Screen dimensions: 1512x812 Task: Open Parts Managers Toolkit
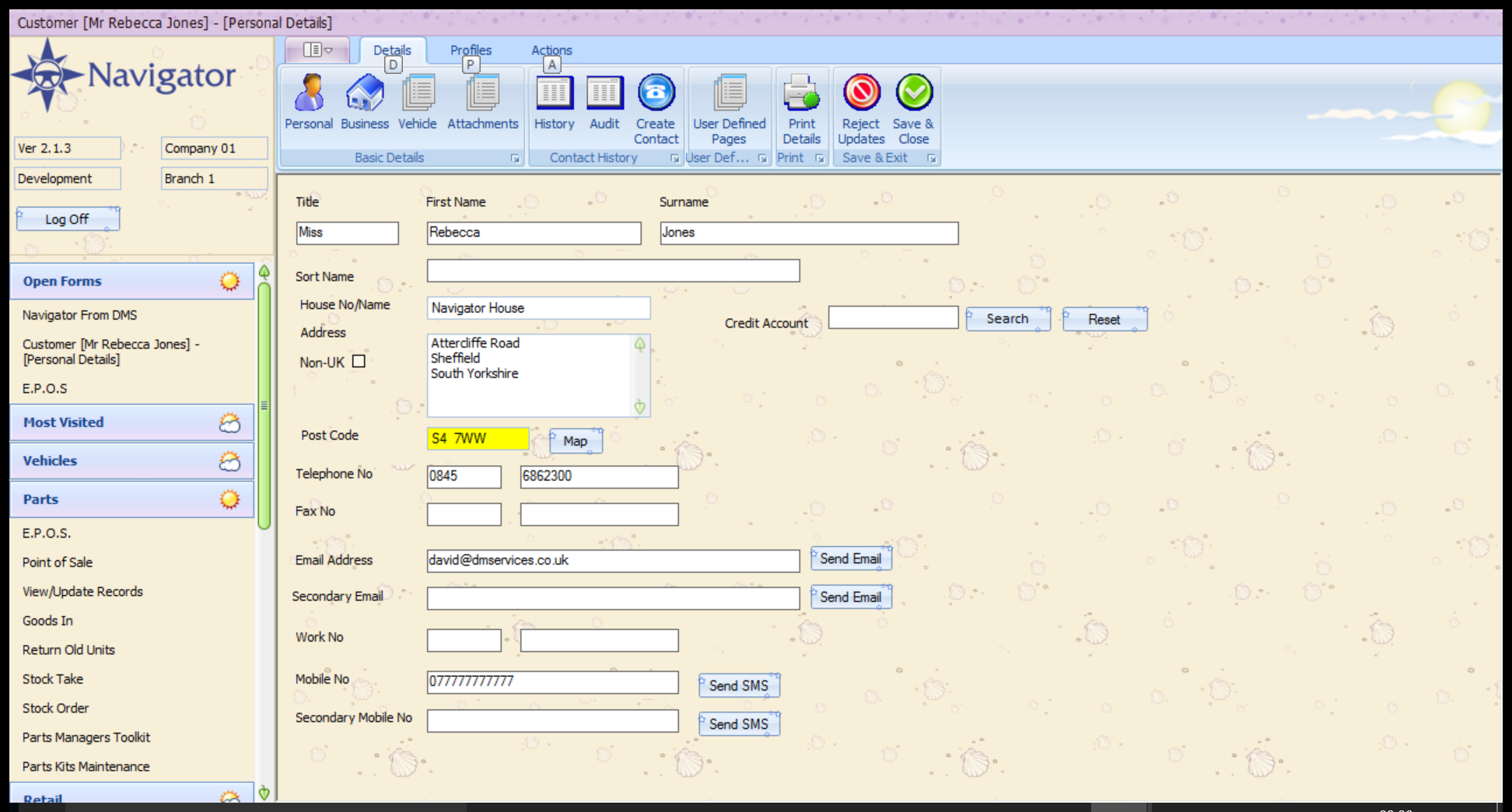point(86,737)
